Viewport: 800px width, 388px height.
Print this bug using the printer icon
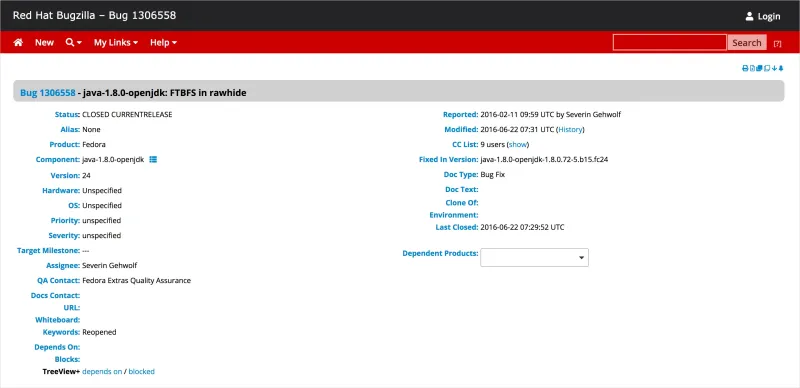tap(745, 68)
